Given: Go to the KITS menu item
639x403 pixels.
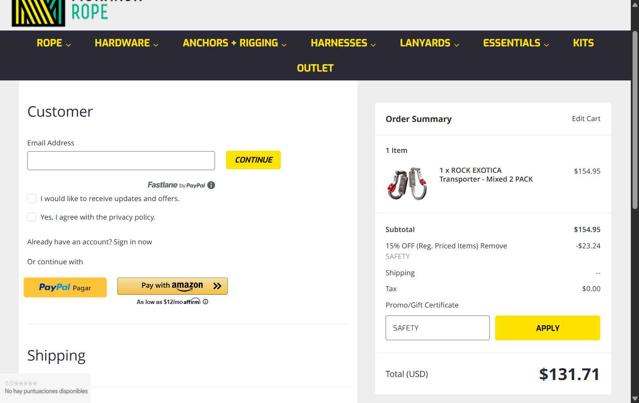Looking at the screenshot, I should (x=583, y=43).
